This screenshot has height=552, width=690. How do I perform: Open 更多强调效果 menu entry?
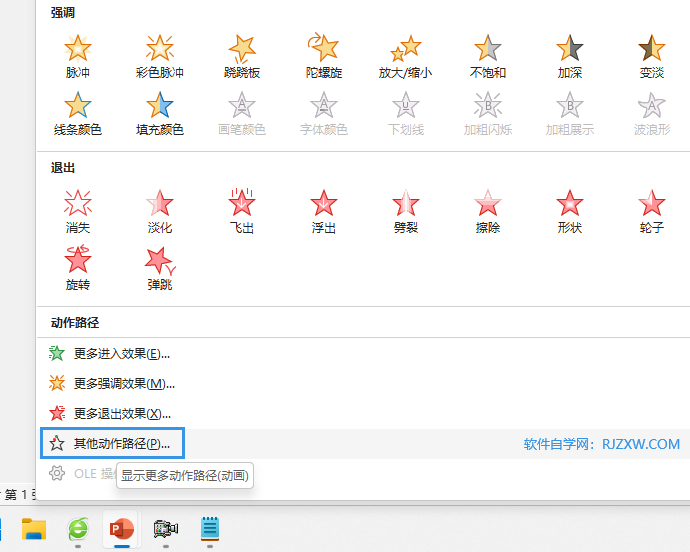tap(124, 383)
